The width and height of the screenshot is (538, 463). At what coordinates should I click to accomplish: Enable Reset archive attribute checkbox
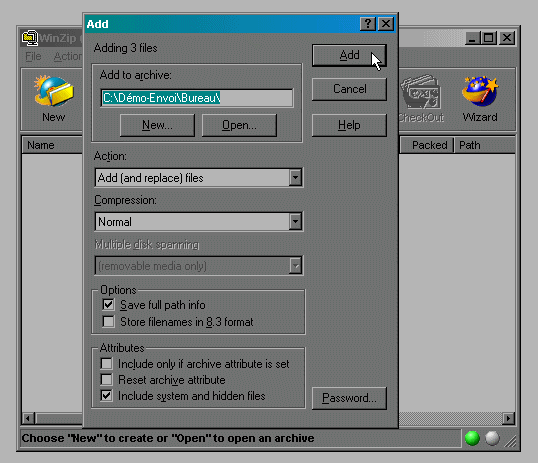coord(106,380)
